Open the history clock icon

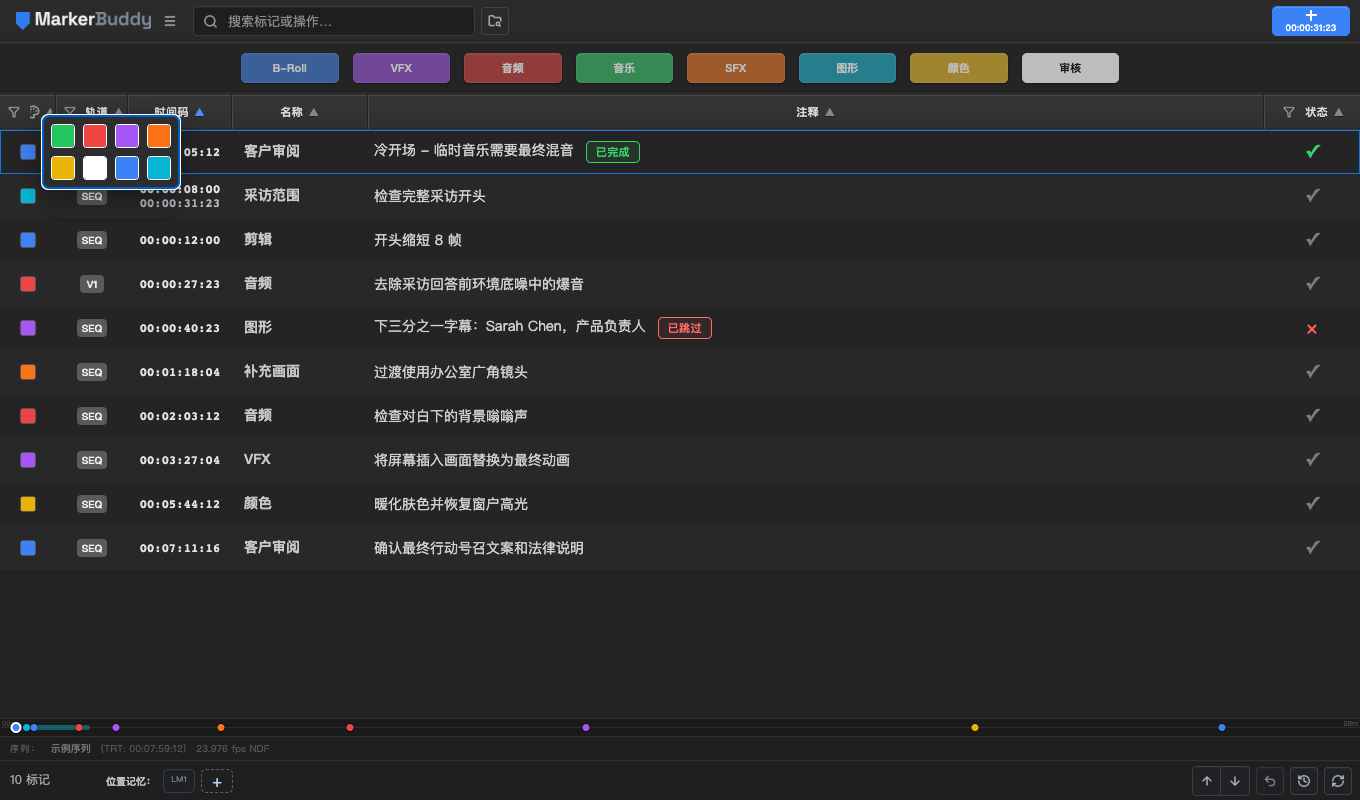click(1304, 781)
